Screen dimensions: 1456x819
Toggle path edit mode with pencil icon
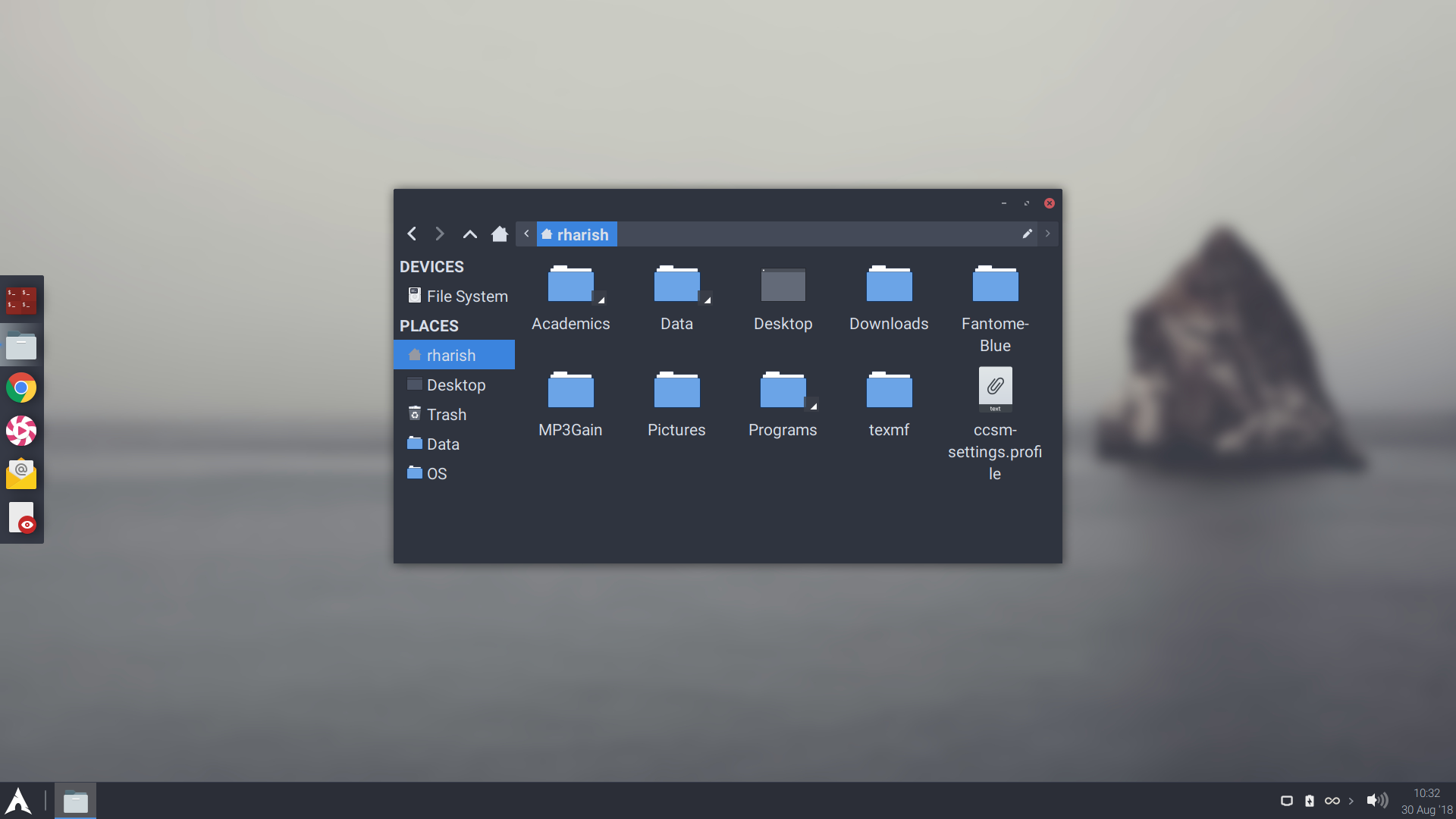tap(1027, 234)
